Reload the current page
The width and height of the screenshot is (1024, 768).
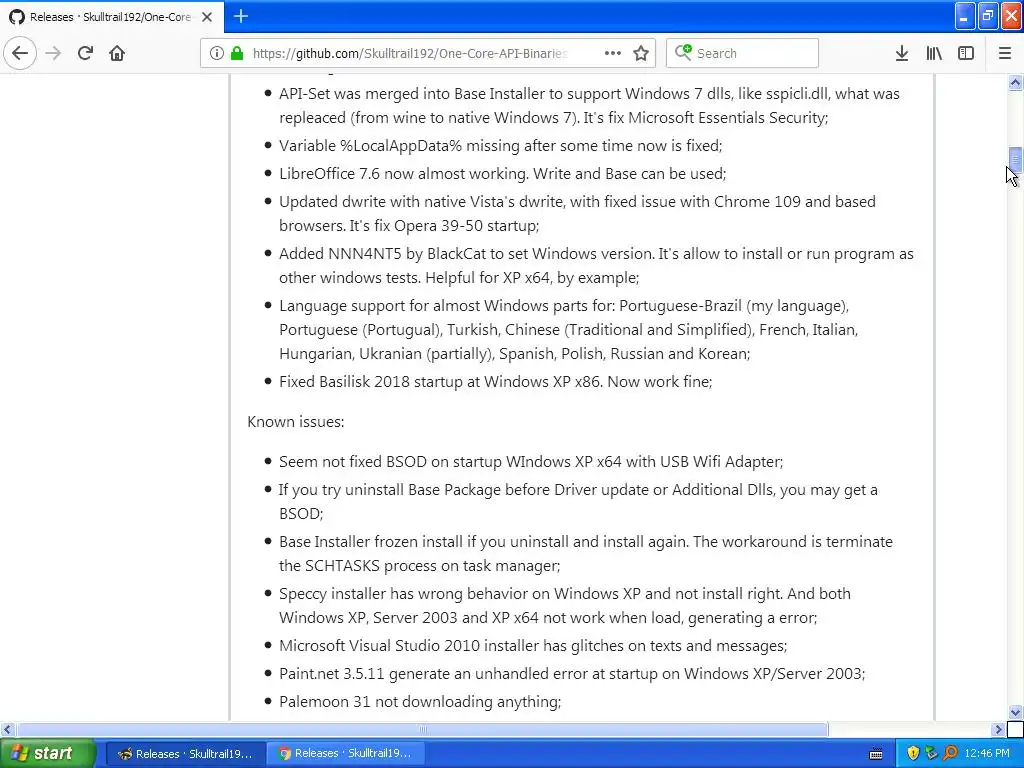click(85, 53)
